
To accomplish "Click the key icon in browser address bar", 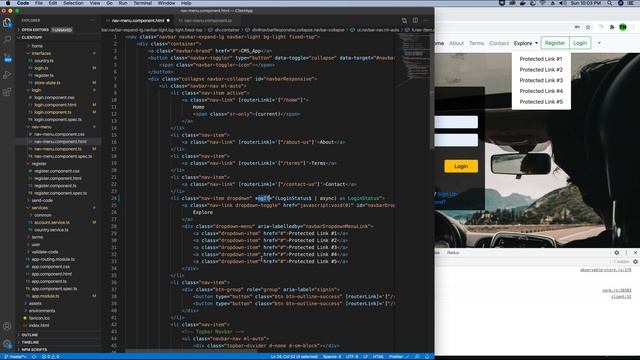I will point(577,27).
